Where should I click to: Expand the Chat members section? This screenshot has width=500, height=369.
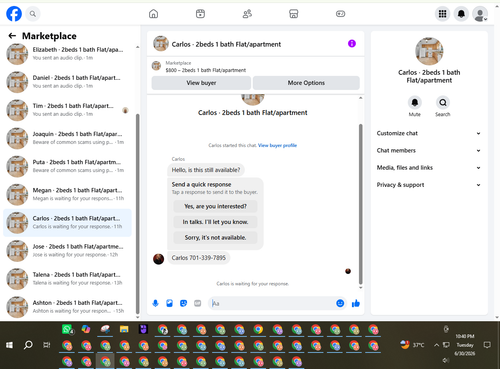coord(429,150)
